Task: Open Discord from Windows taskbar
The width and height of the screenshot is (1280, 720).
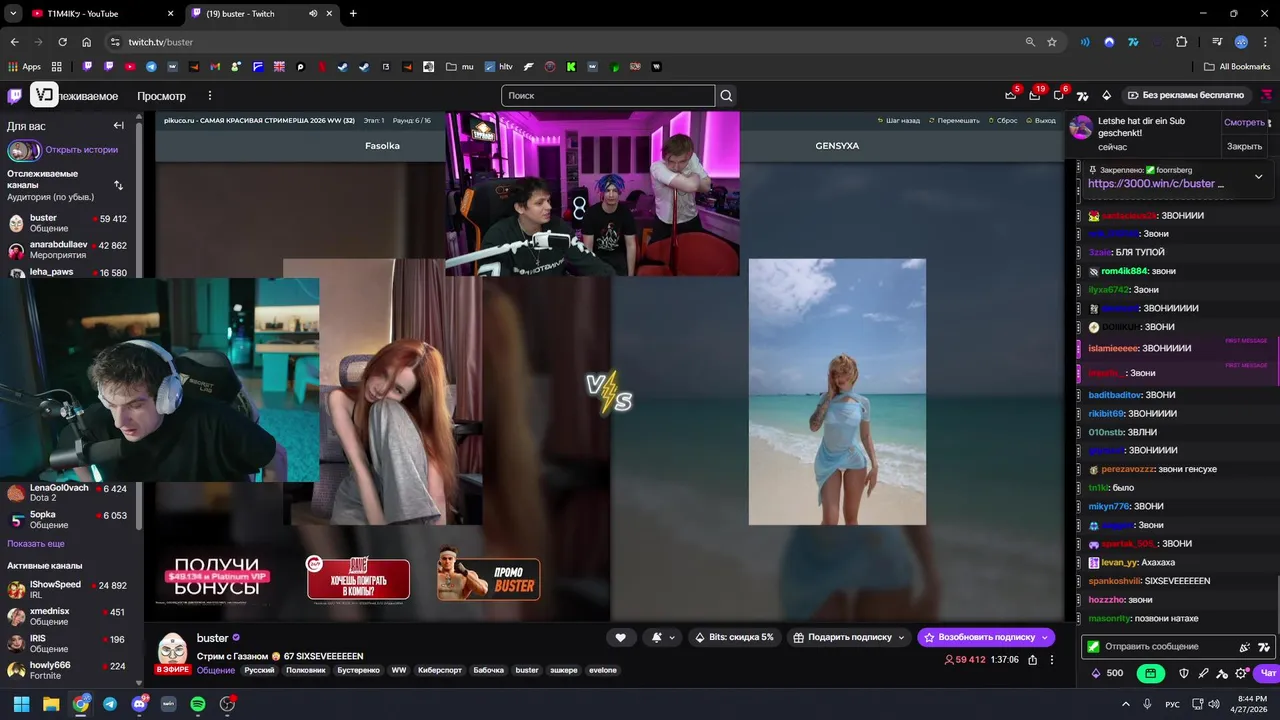Action: tap(139, 704)
